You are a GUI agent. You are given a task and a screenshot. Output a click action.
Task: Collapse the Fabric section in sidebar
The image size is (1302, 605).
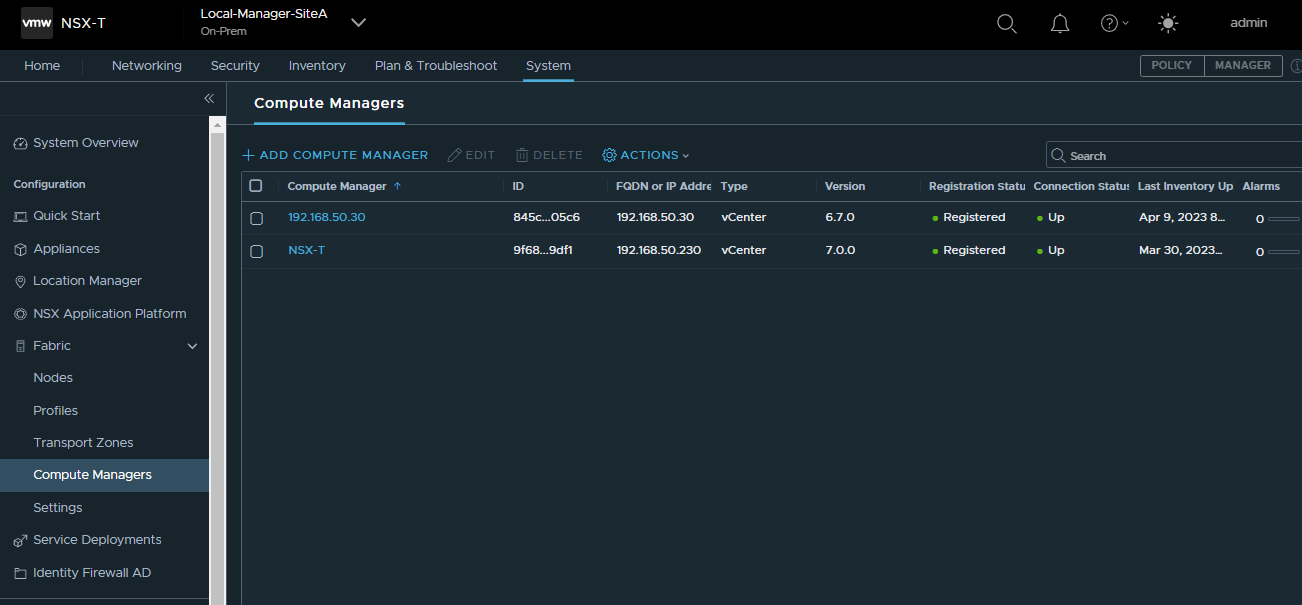coord(193,346)
